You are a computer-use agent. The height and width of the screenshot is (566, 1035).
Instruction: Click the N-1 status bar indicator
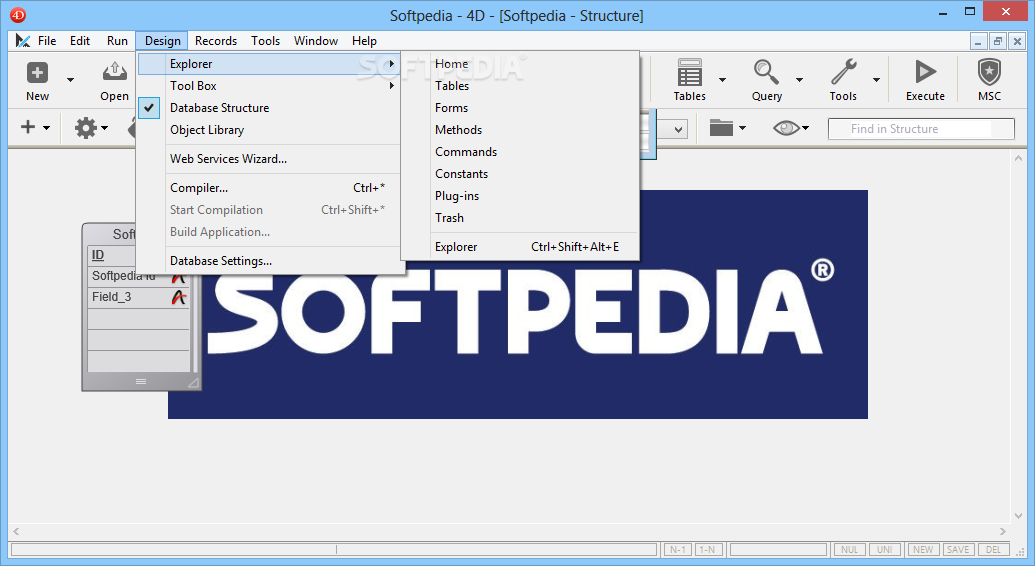click(677, 549)
